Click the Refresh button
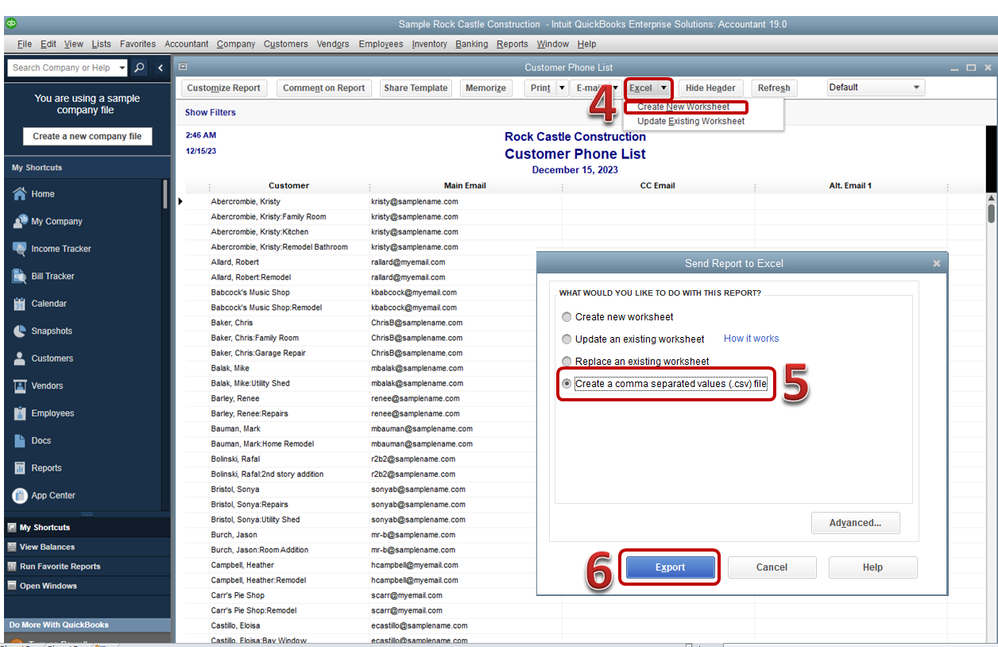This screenshot has height=647, width=998. coord(774,88)
